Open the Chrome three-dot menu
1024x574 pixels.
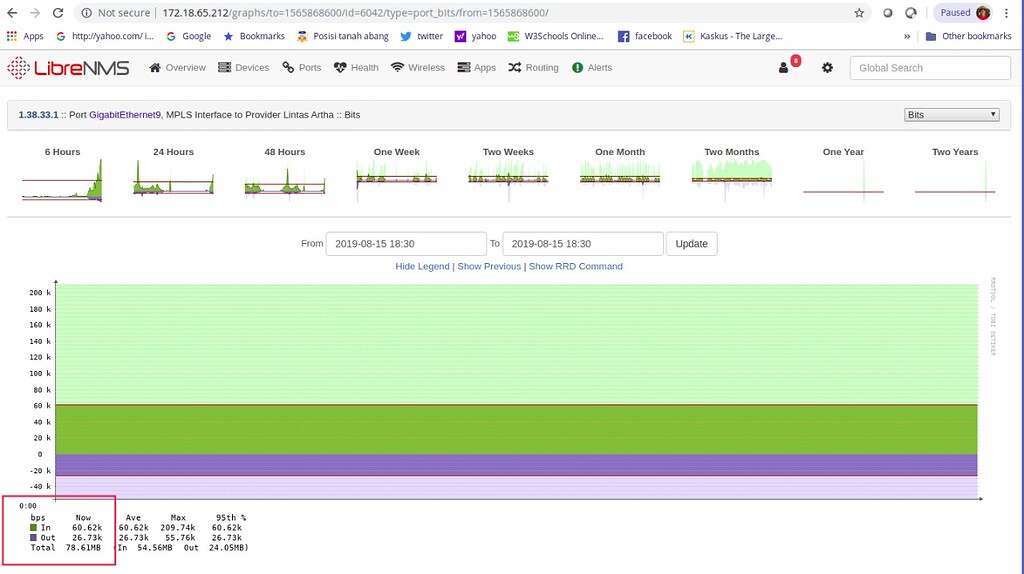(x=1007, y=13)
